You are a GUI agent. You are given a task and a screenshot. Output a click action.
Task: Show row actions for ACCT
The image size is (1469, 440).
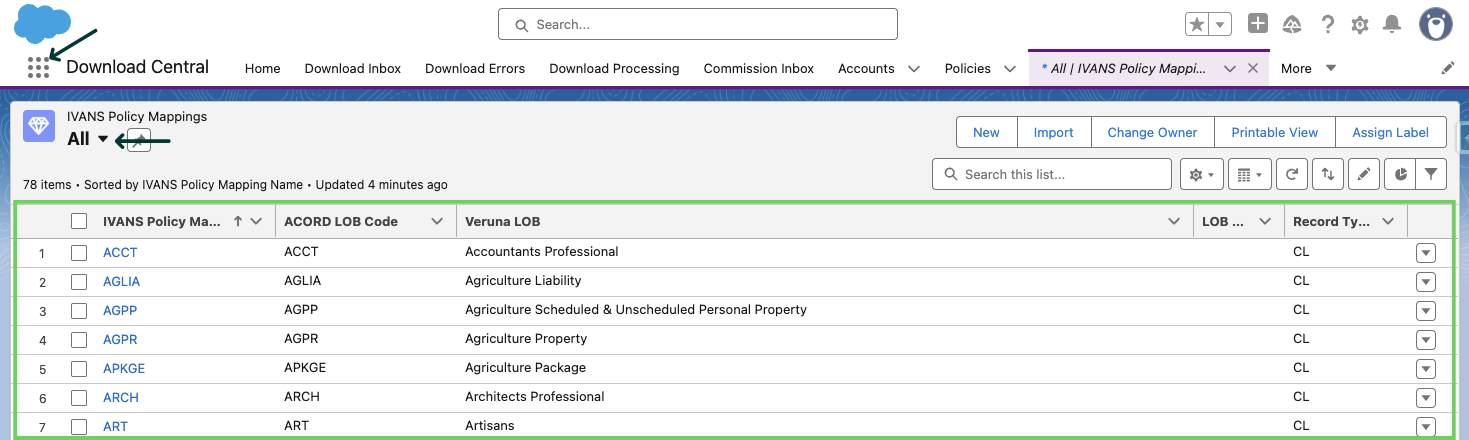(1426, 253)
